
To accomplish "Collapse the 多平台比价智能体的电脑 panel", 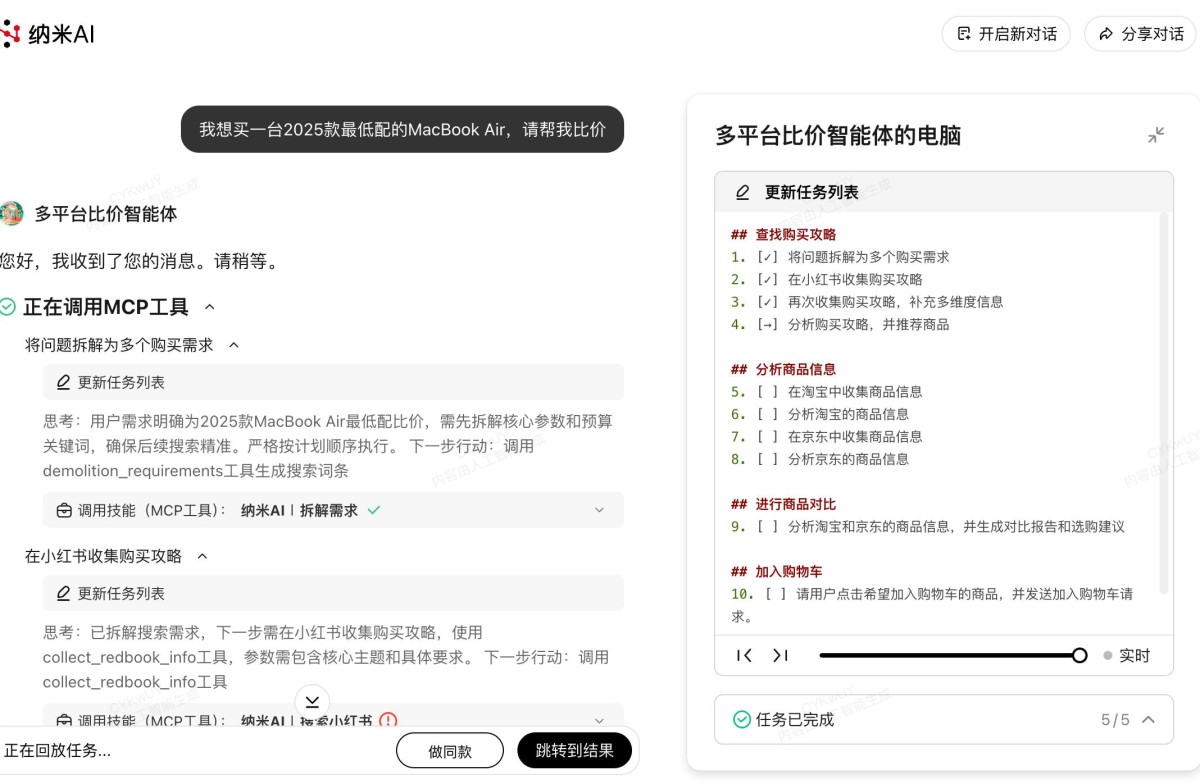I will click(x=1156, y=135).
